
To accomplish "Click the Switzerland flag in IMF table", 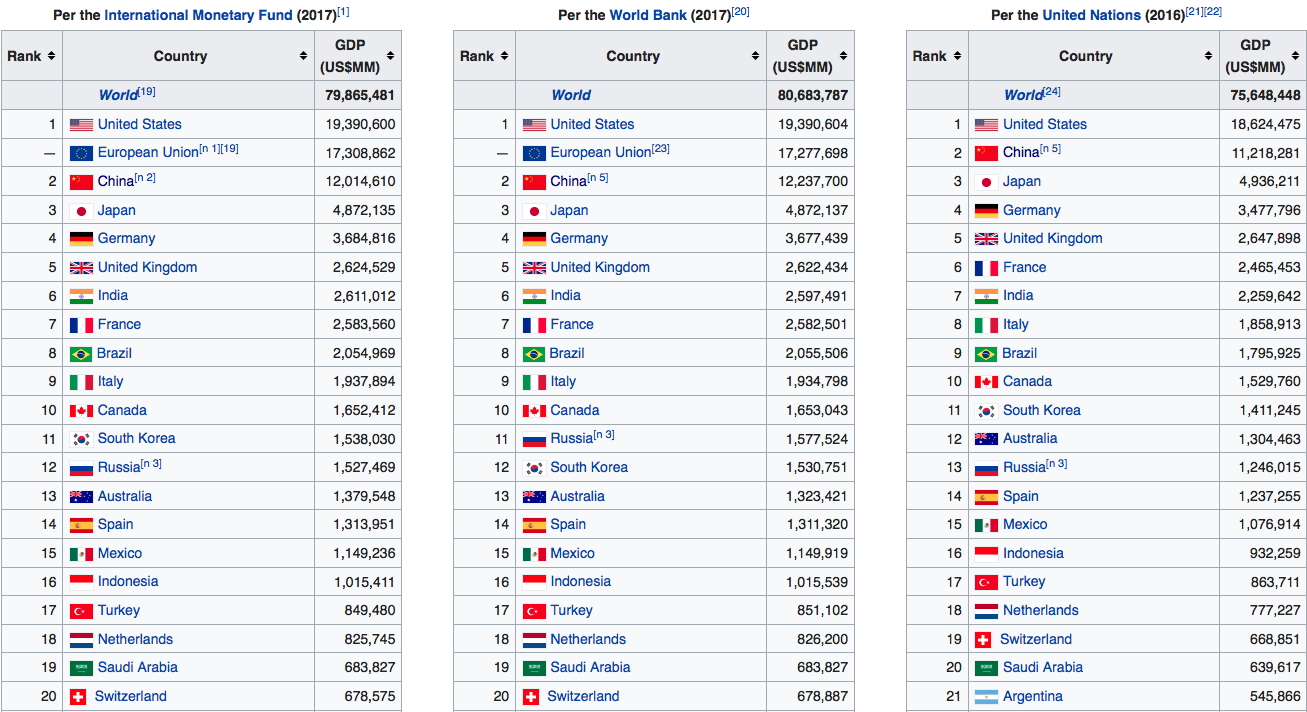I will click(x=78, y=697).
